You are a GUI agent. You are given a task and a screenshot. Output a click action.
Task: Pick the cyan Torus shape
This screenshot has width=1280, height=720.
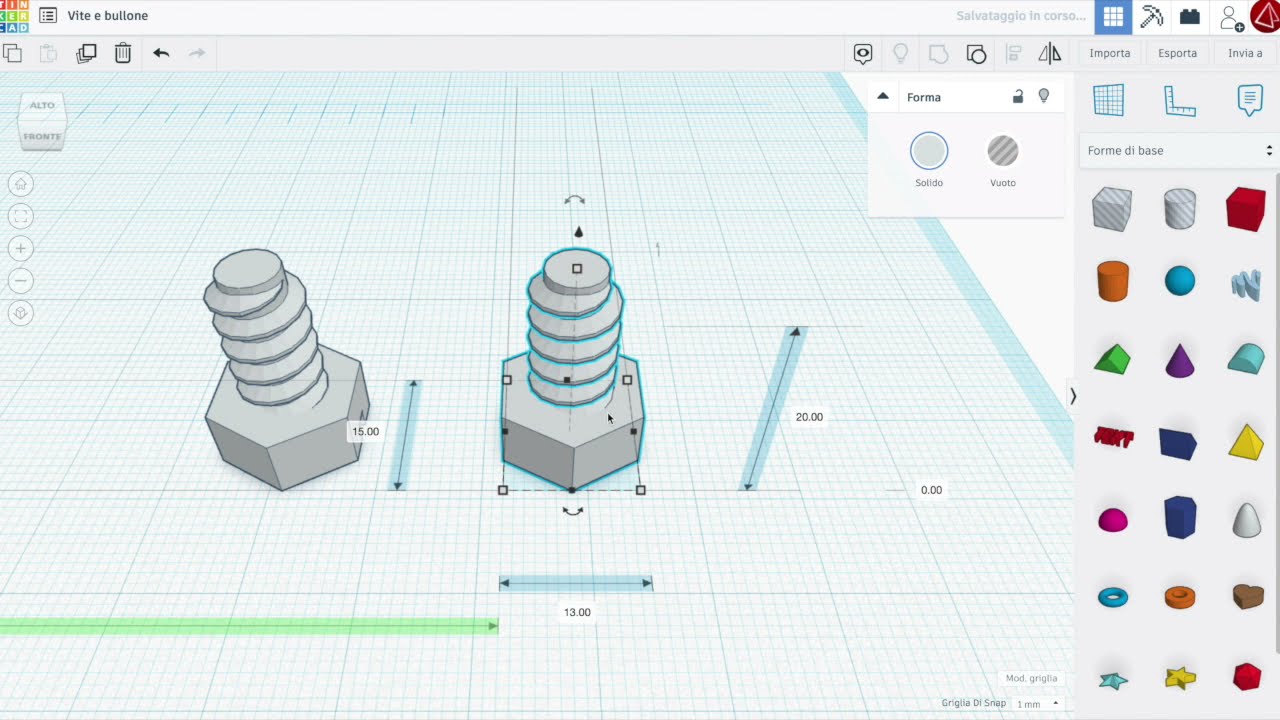click(1113, 597)
